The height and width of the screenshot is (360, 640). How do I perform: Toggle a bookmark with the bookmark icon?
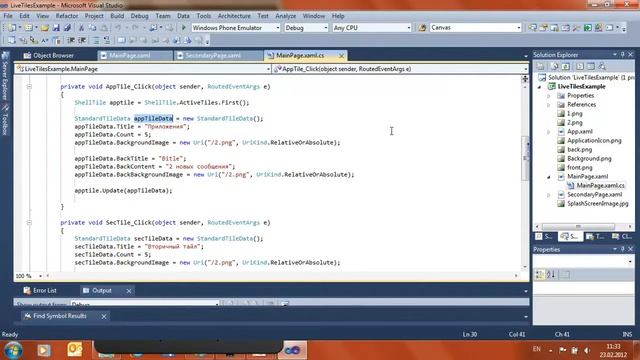coord(121,40)
